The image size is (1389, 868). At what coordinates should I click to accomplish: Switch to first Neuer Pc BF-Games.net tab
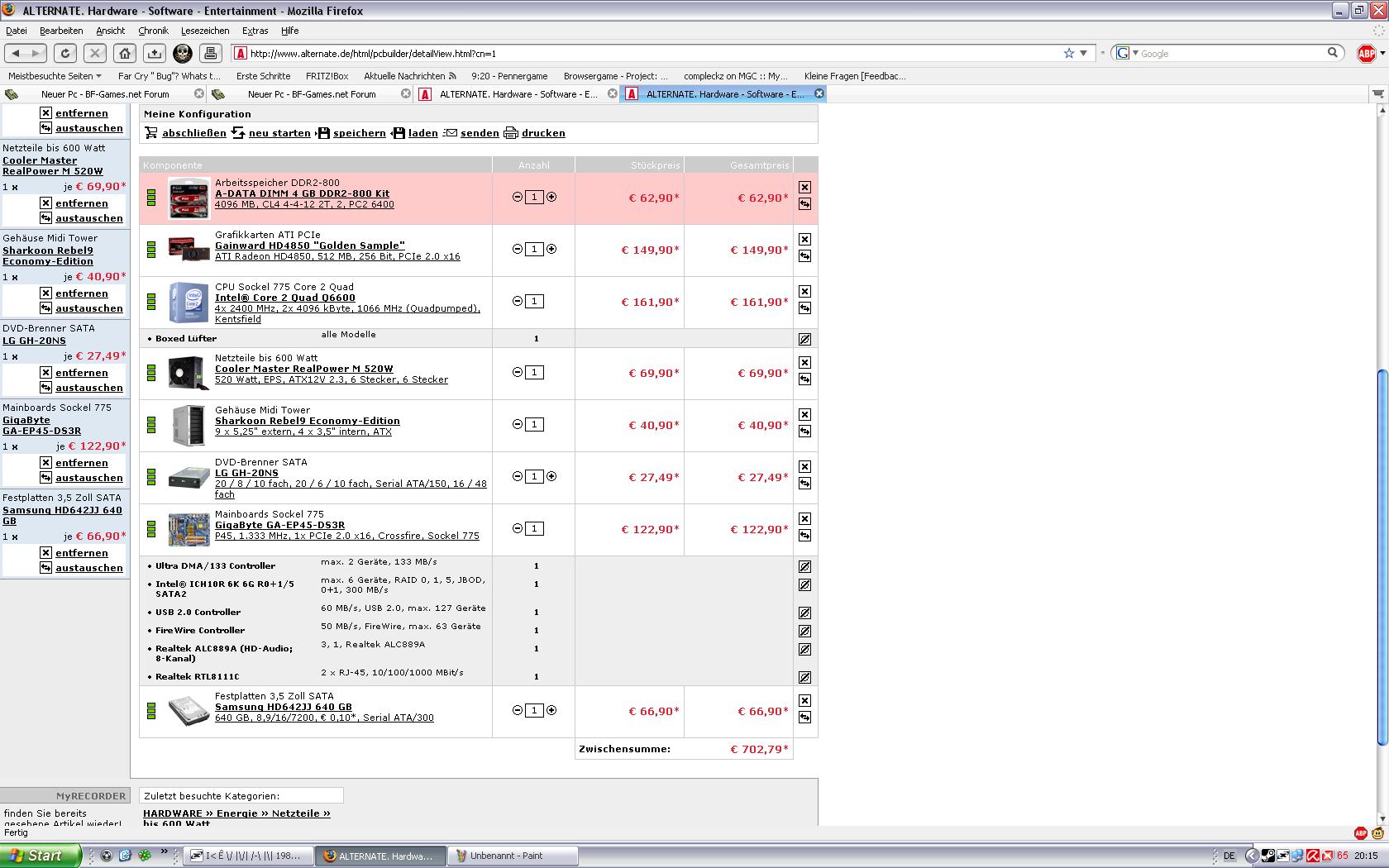pyautogui.click(x=104, y=94)
